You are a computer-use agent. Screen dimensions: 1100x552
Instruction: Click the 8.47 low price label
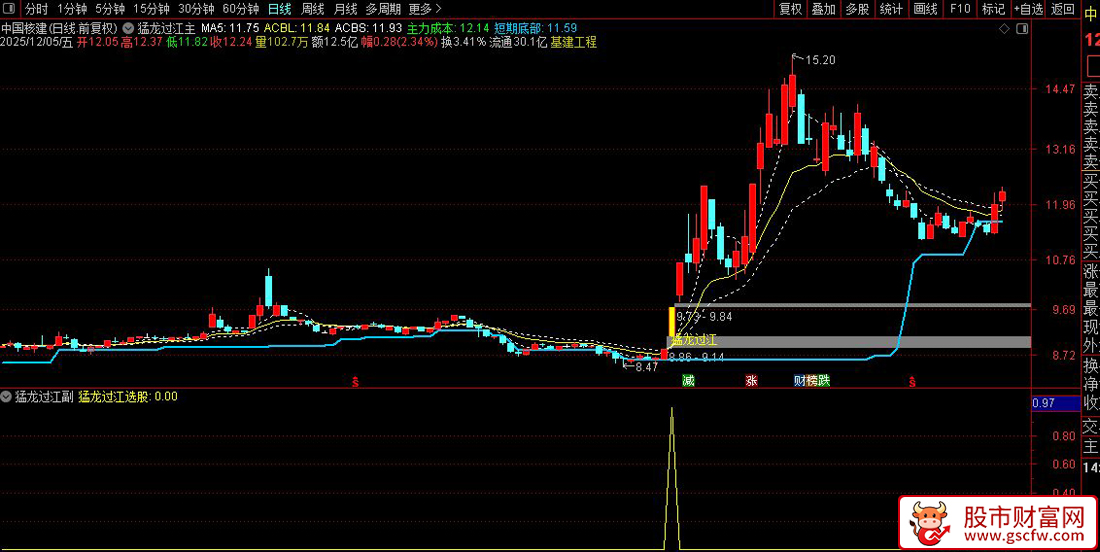click(x=647, y=367)
